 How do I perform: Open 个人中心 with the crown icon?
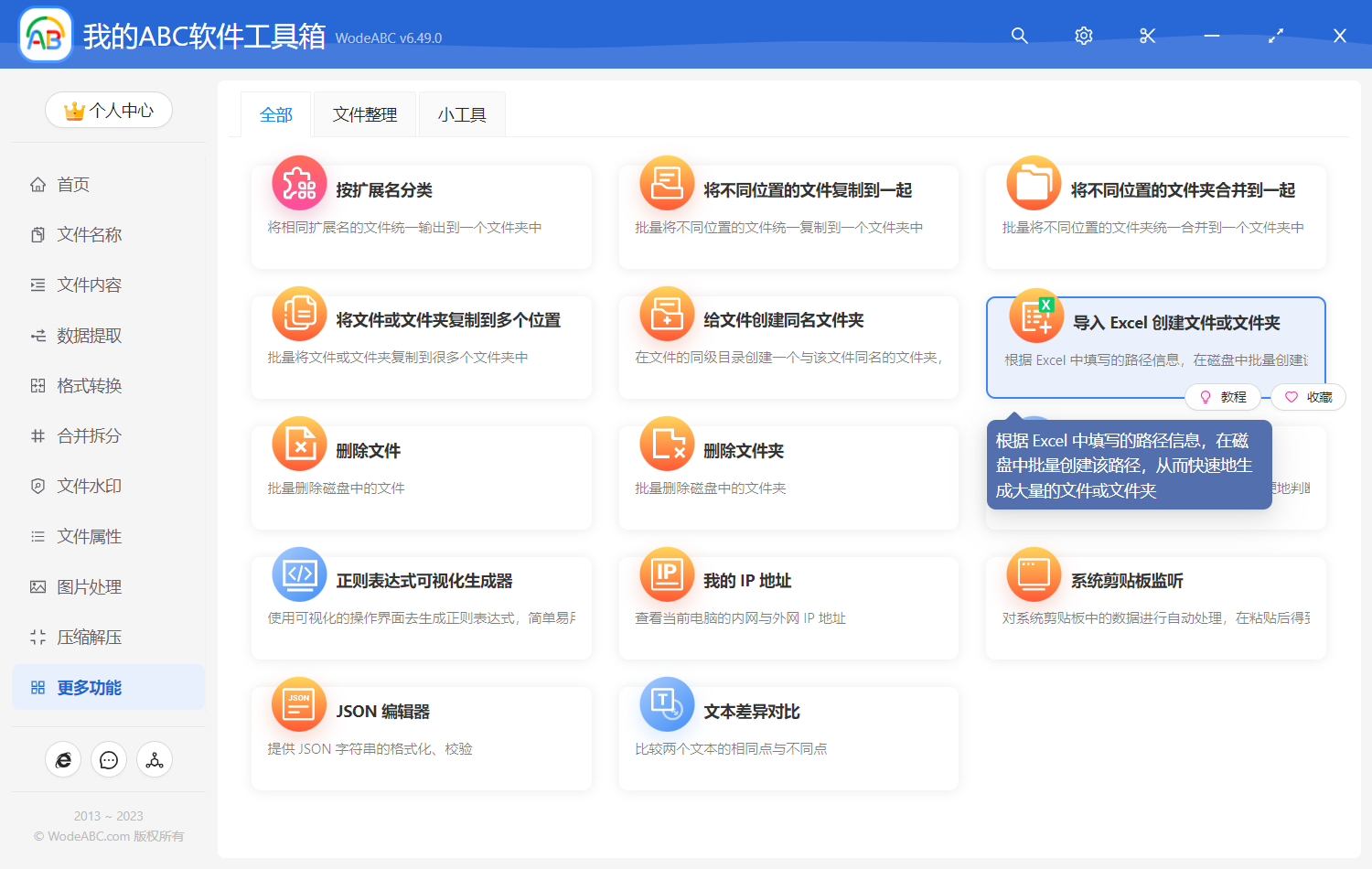(x=109, y=110)
